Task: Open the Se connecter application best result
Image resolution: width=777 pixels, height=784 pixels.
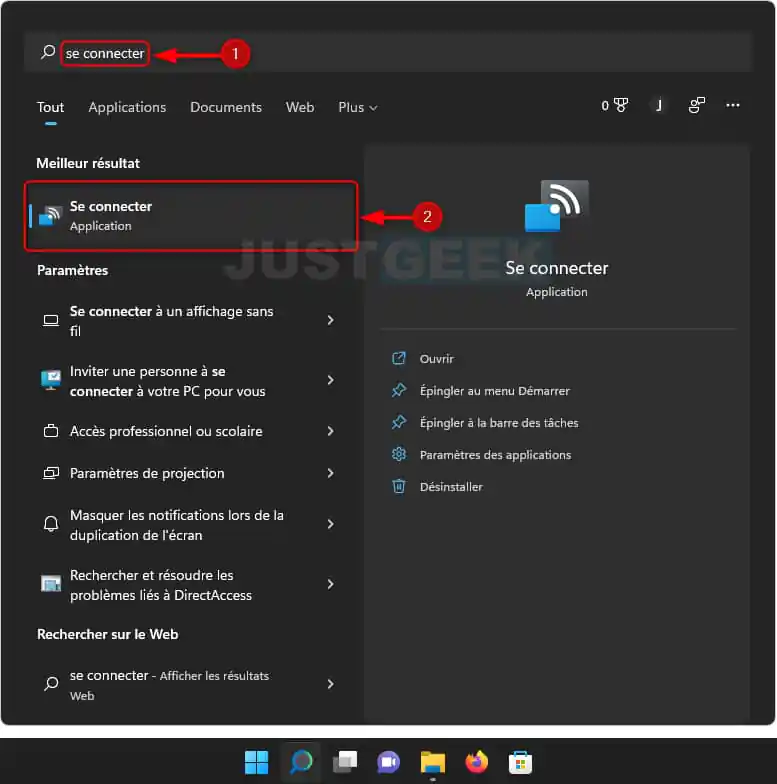Action: pos(191,216)
